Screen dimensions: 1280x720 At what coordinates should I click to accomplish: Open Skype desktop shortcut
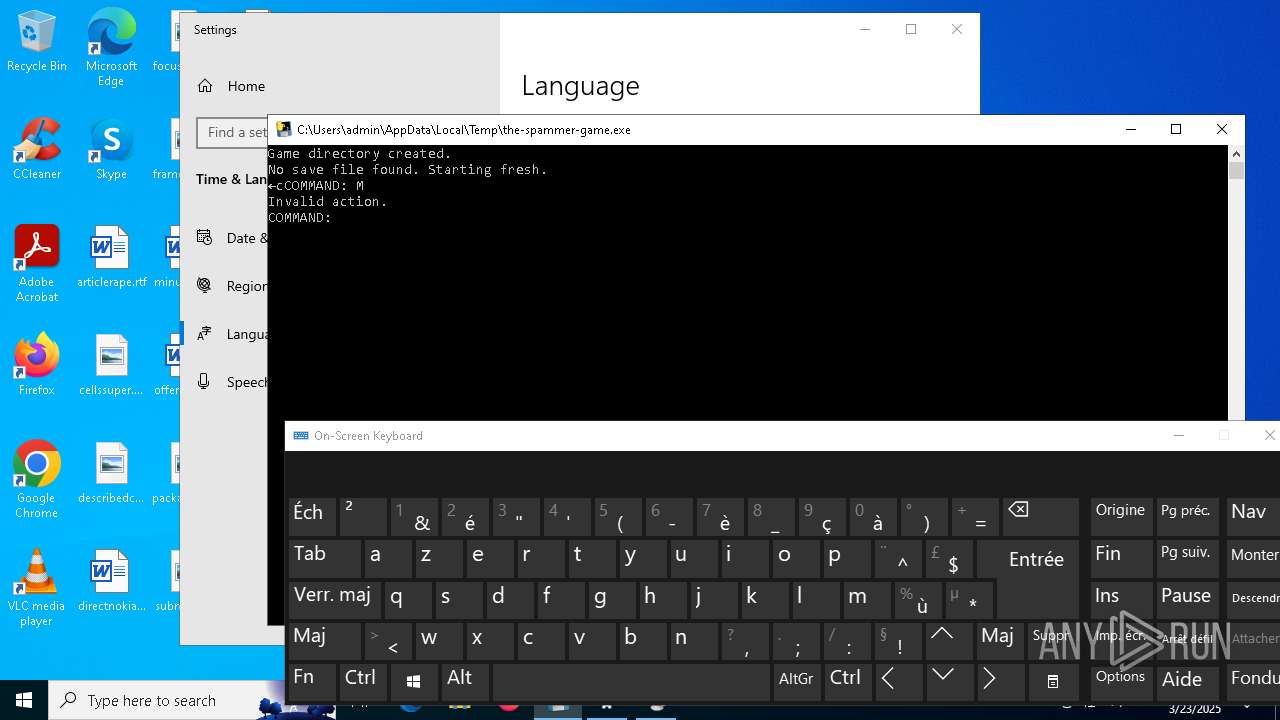(x=111, y=149)
